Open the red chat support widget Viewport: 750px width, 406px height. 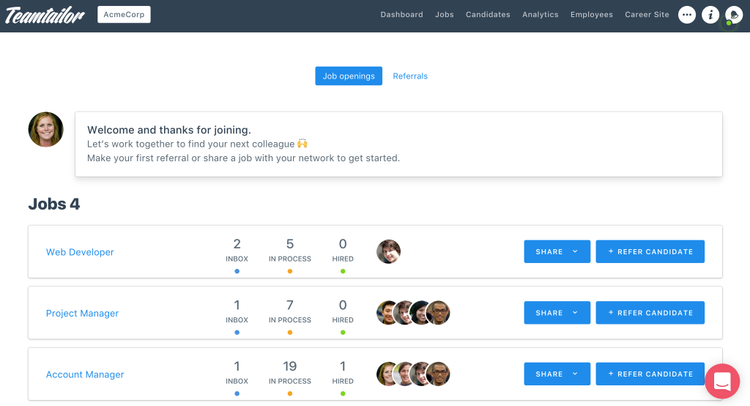tap(721, 382)
